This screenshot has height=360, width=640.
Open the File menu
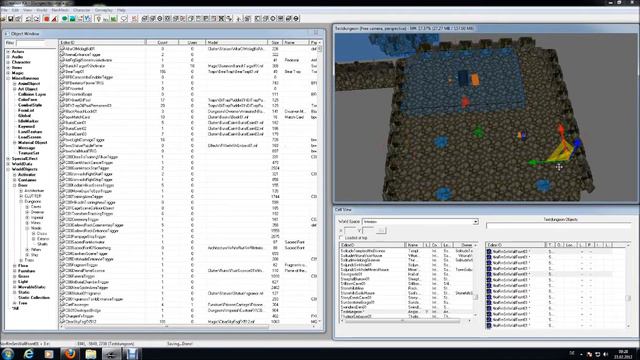pyautogui.click(x=4, y=10)
